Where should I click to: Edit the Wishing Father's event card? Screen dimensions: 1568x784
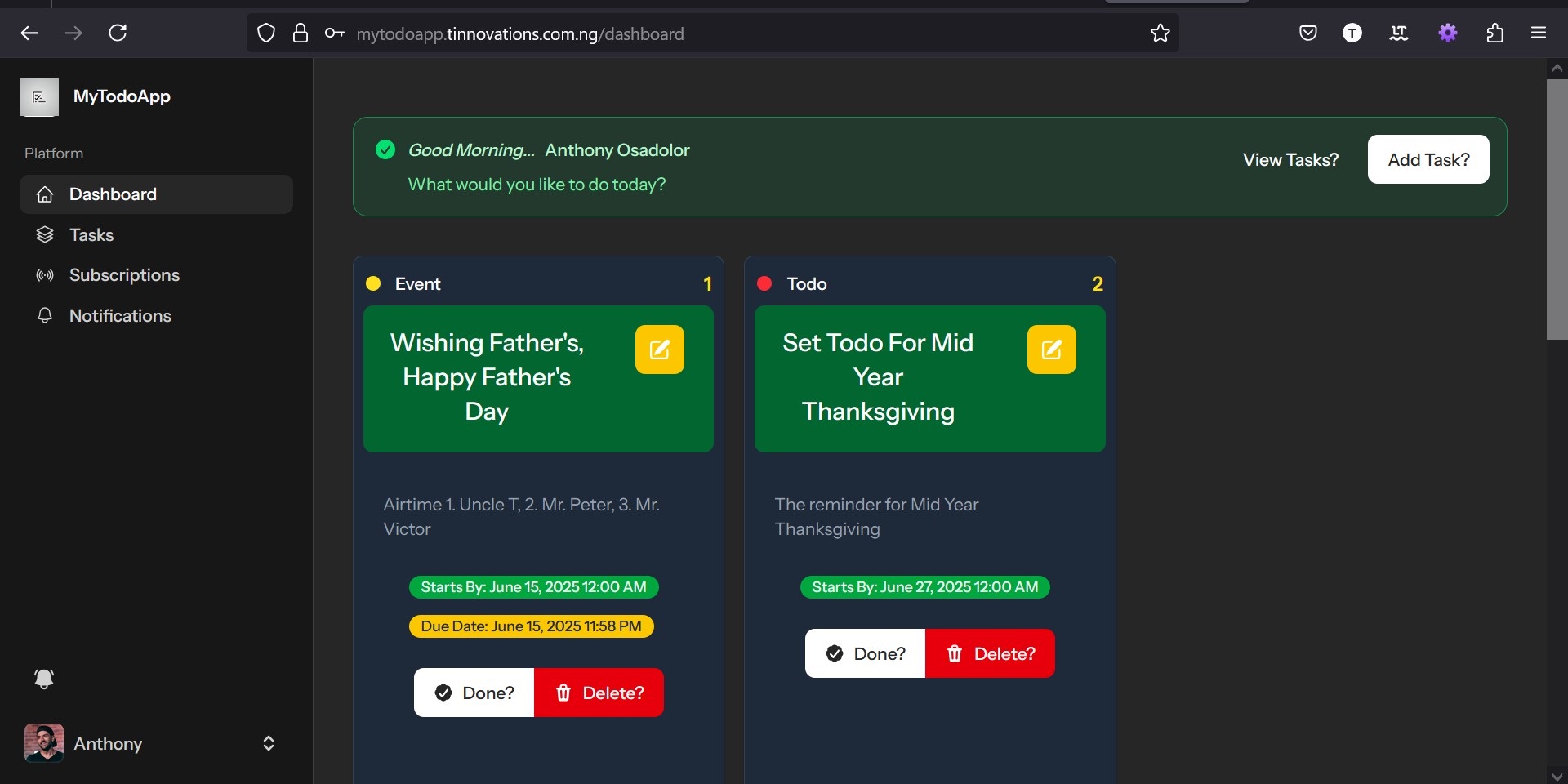pos(659,350)
